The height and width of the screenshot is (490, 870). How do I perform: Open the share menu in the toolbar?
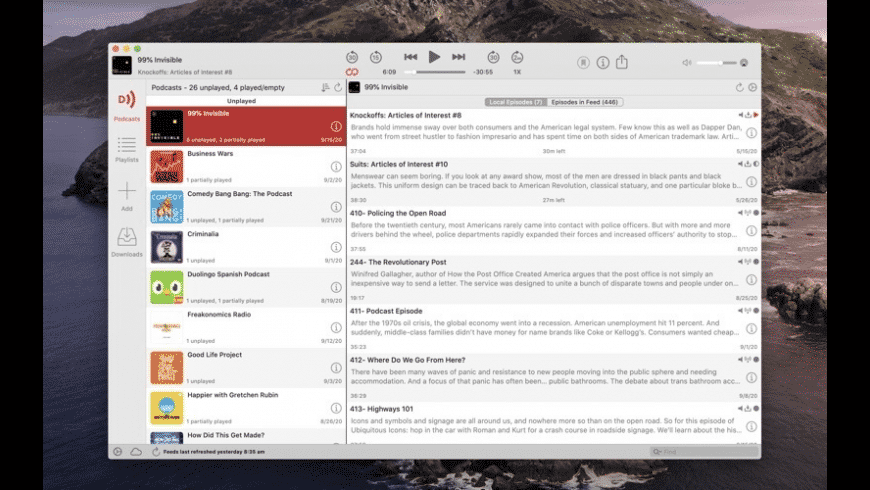click(622, 62)
